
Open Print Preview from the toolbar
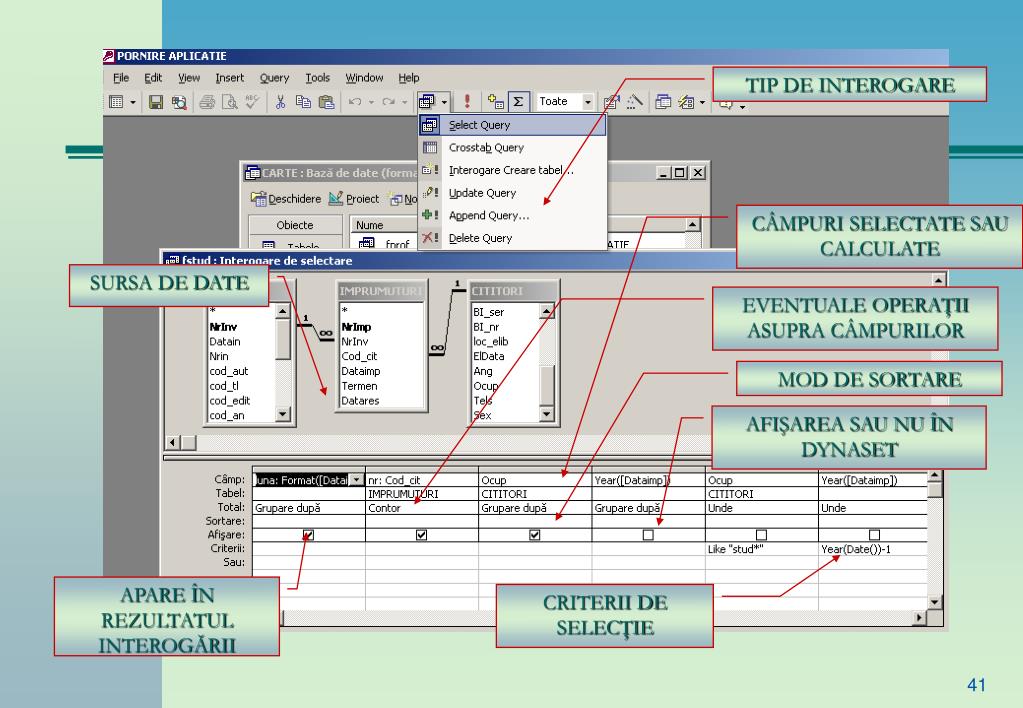pos(230,102)
